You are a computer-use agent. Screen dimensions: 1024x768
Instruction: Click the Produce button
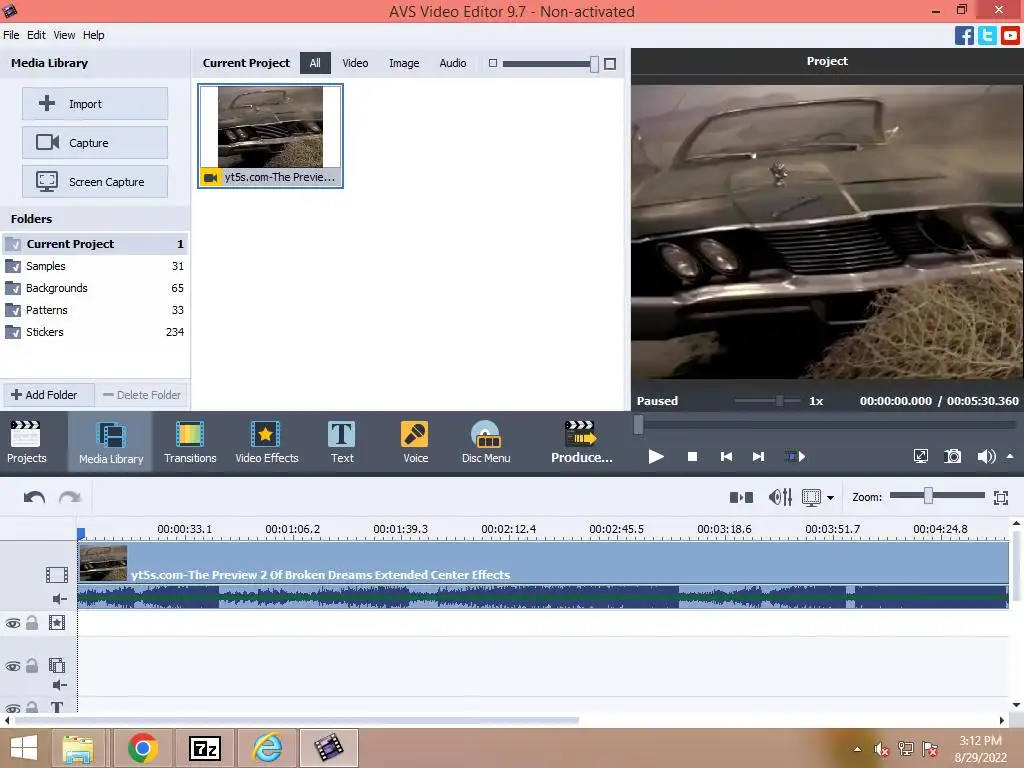[x=581, y=442]
